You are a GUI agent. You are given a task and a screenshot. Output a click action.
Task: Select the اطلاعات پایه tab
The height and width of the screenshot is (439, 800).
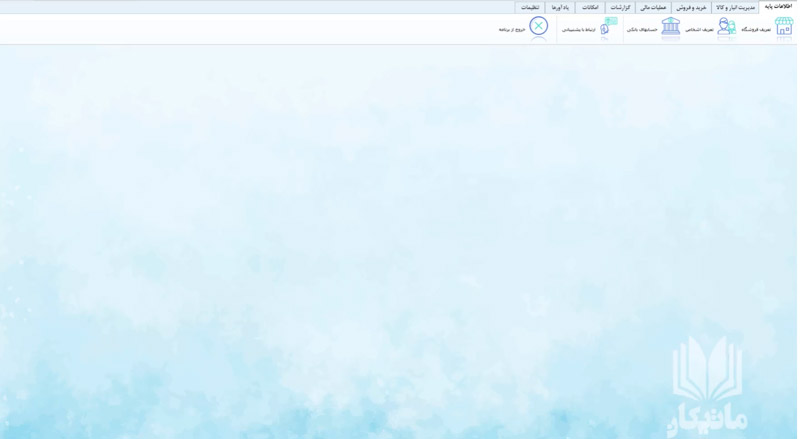(x=779, y=7)
